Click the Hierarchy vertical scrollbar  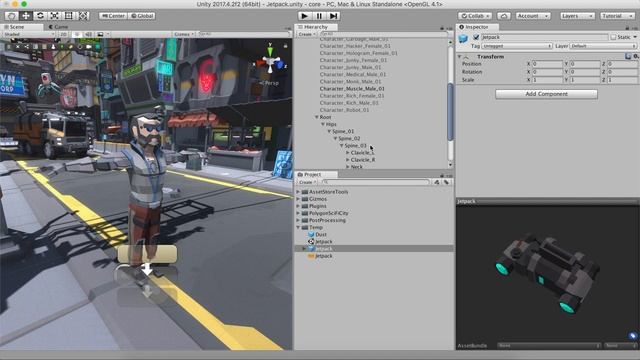450,111
